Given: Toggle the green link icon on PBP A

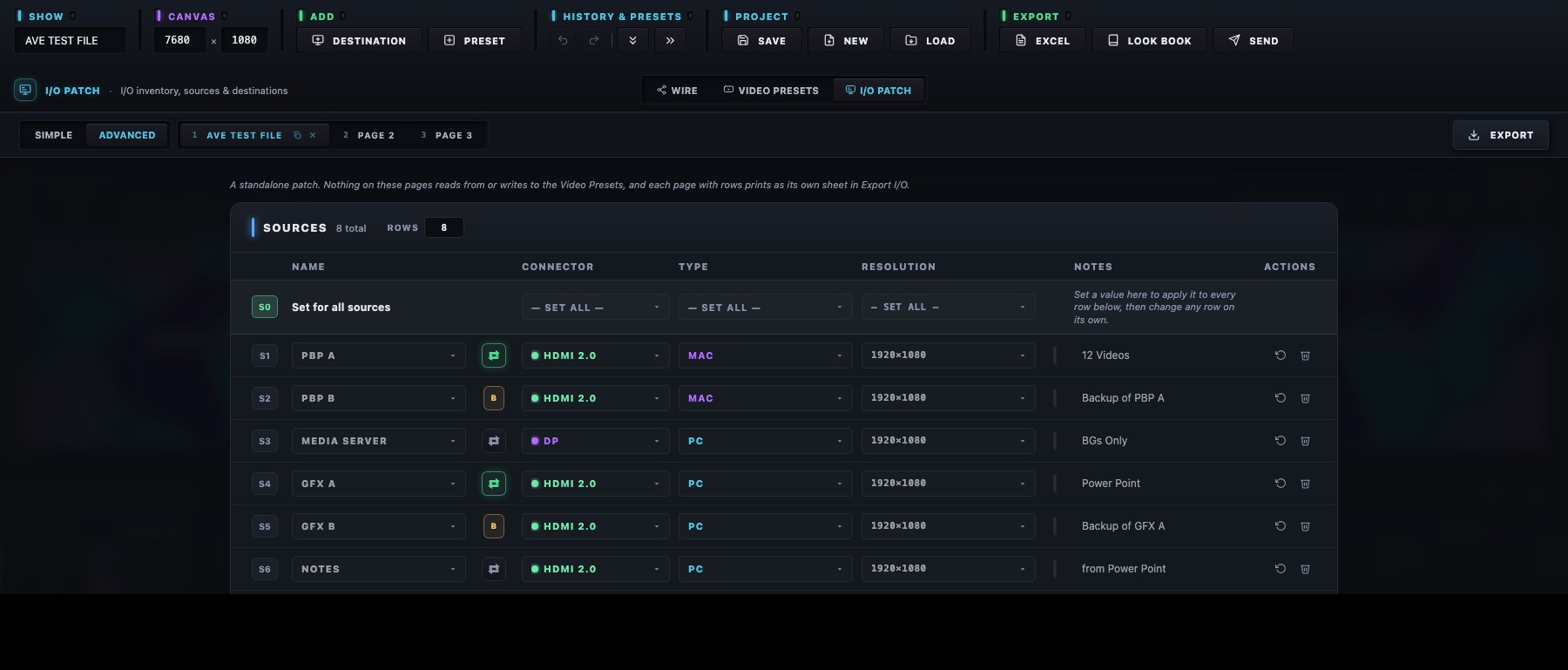Looking at the screenshot, I should tap(494, 355).
